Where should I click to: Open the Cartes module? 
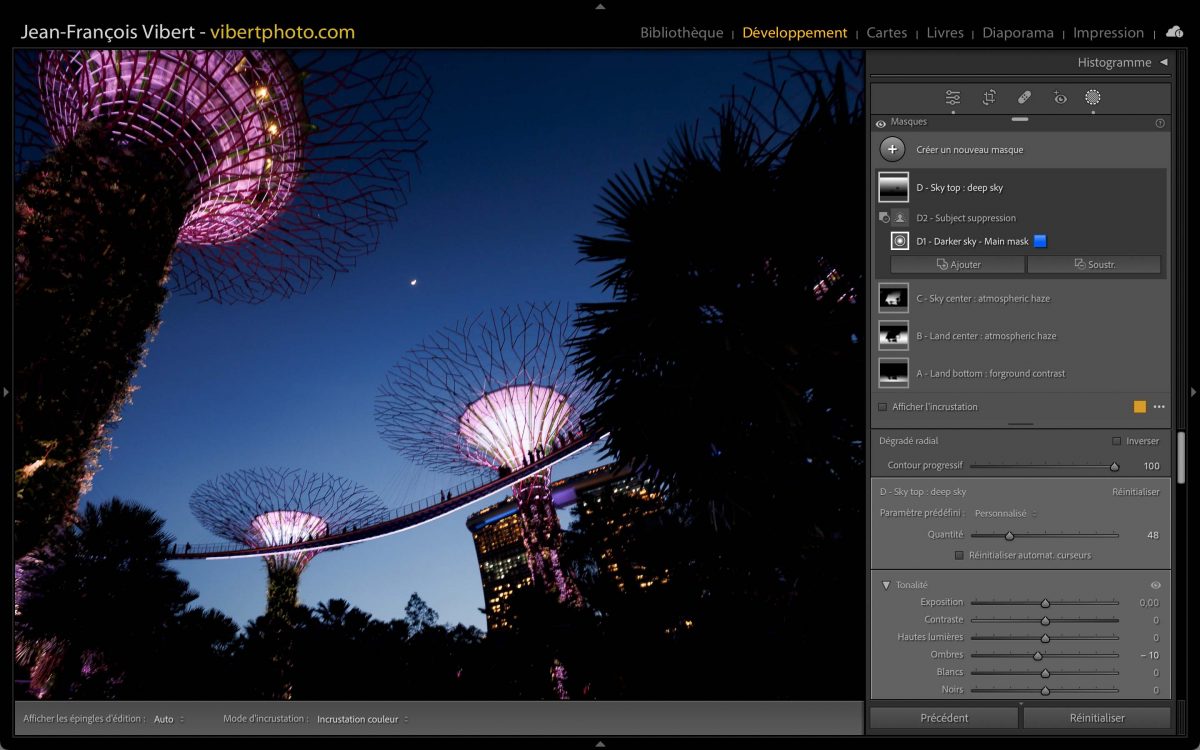click(x=886, y=33)
